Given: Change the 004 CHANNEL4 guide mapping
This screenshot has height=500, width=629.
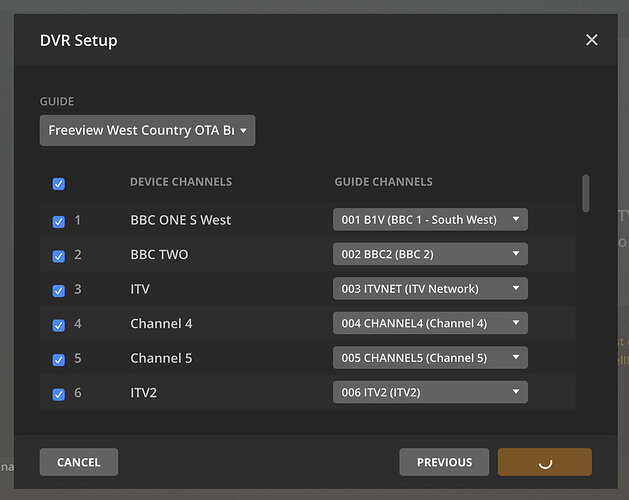Looking at the screenshot, I should pos(430,324).
